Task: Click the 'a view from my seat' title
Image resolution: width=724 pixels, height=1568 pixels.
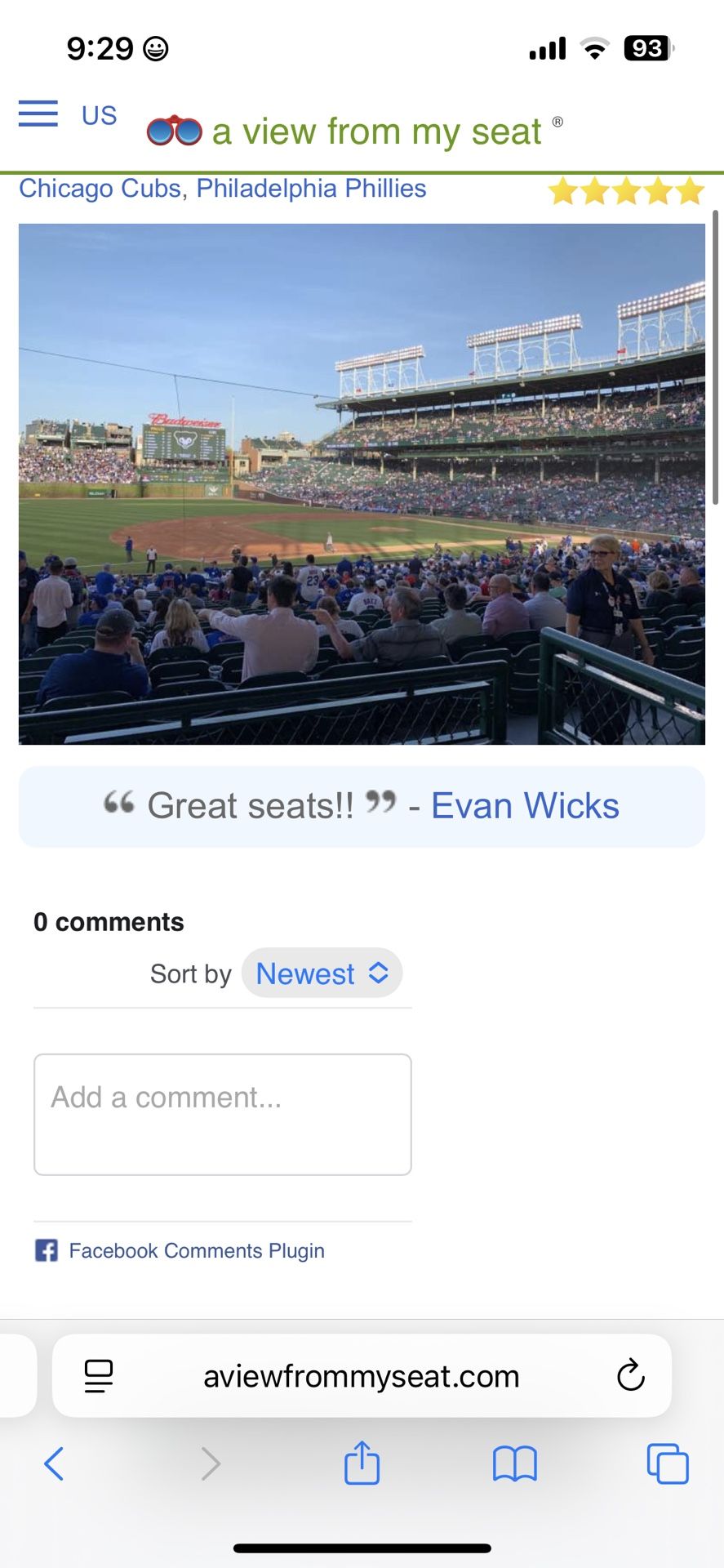Action: (x=376, y=131)
